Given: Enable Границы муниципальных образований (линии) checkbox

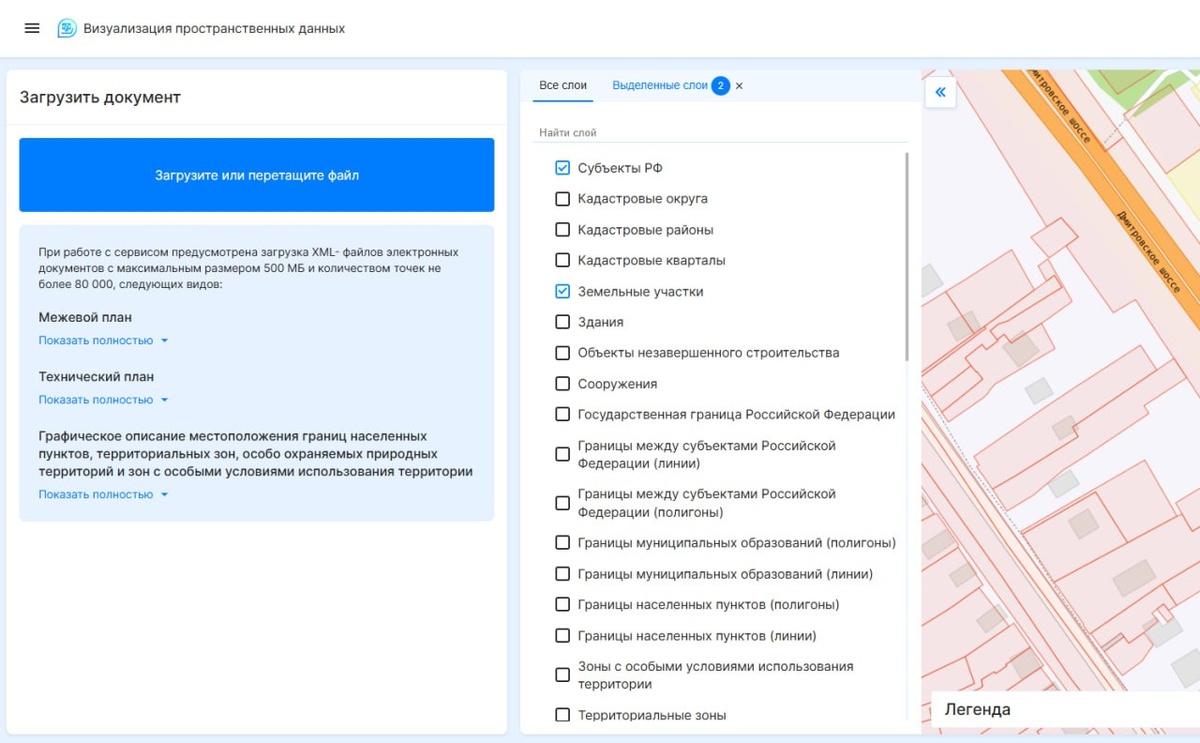Looking at the screenshot, I should click(562, 574).
